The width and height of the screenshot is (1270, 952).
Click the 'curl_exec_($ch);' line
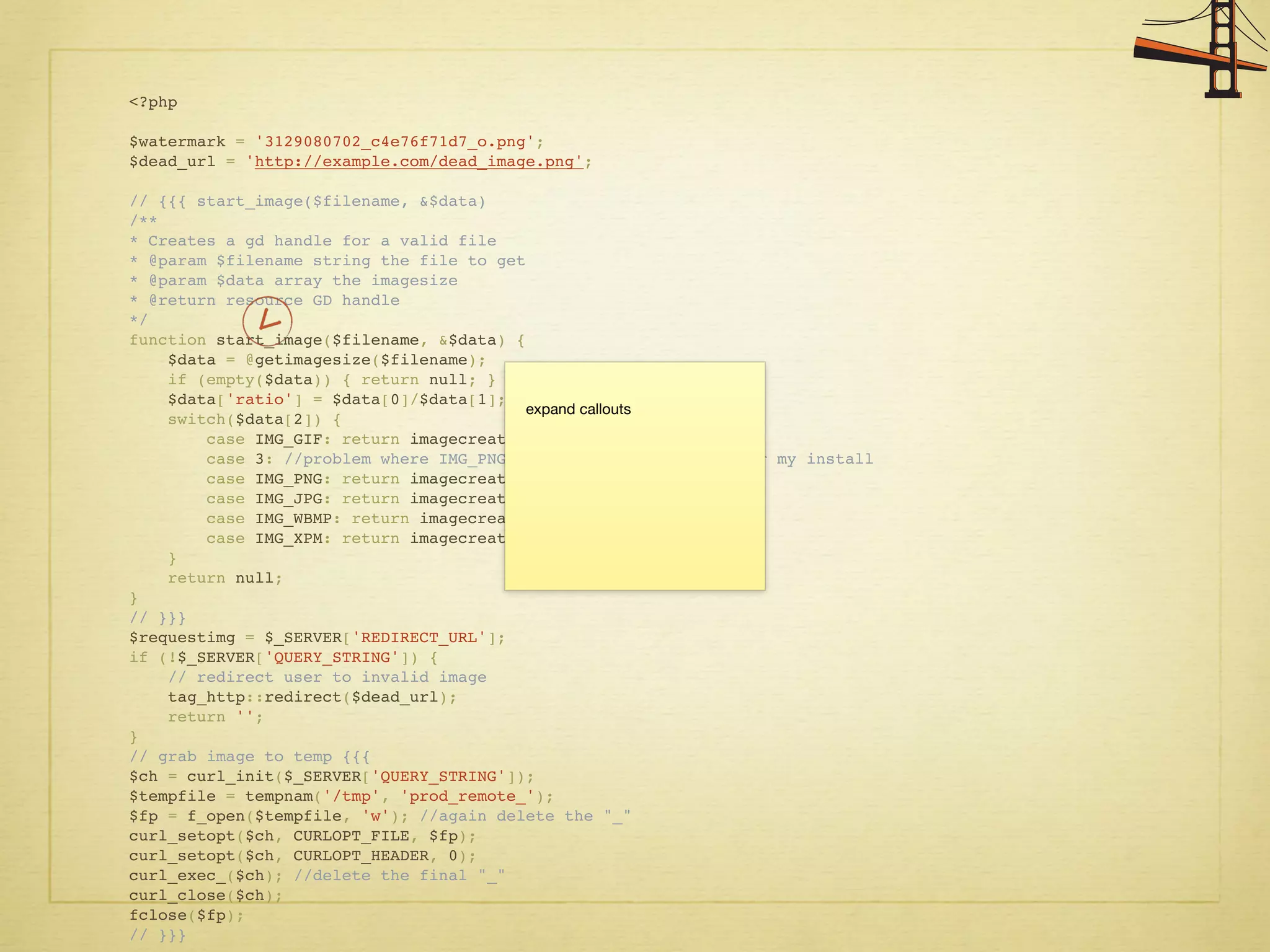tap(206, 876)
